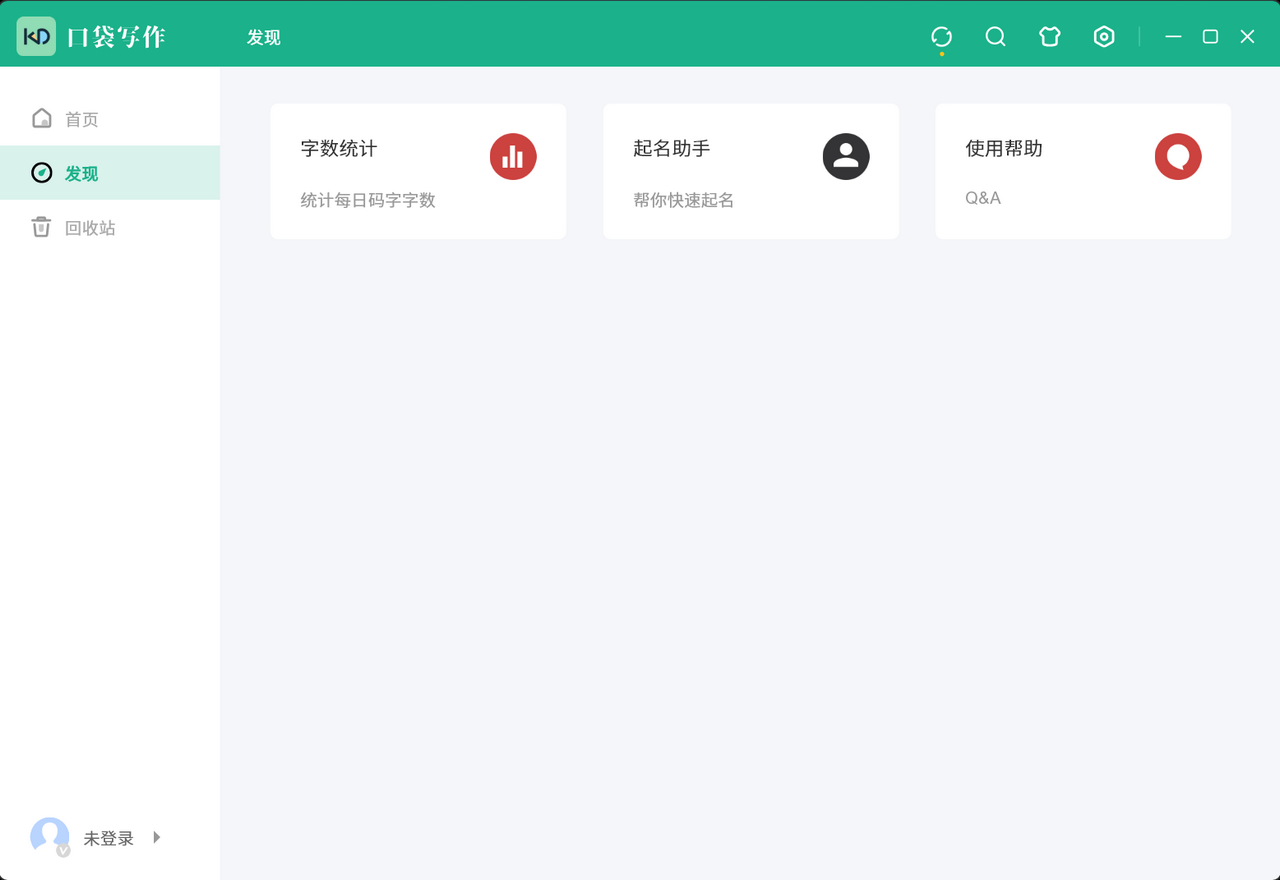Open the 使用帮助 Q&A page

pyautogui.click(x=1082, y=171)
